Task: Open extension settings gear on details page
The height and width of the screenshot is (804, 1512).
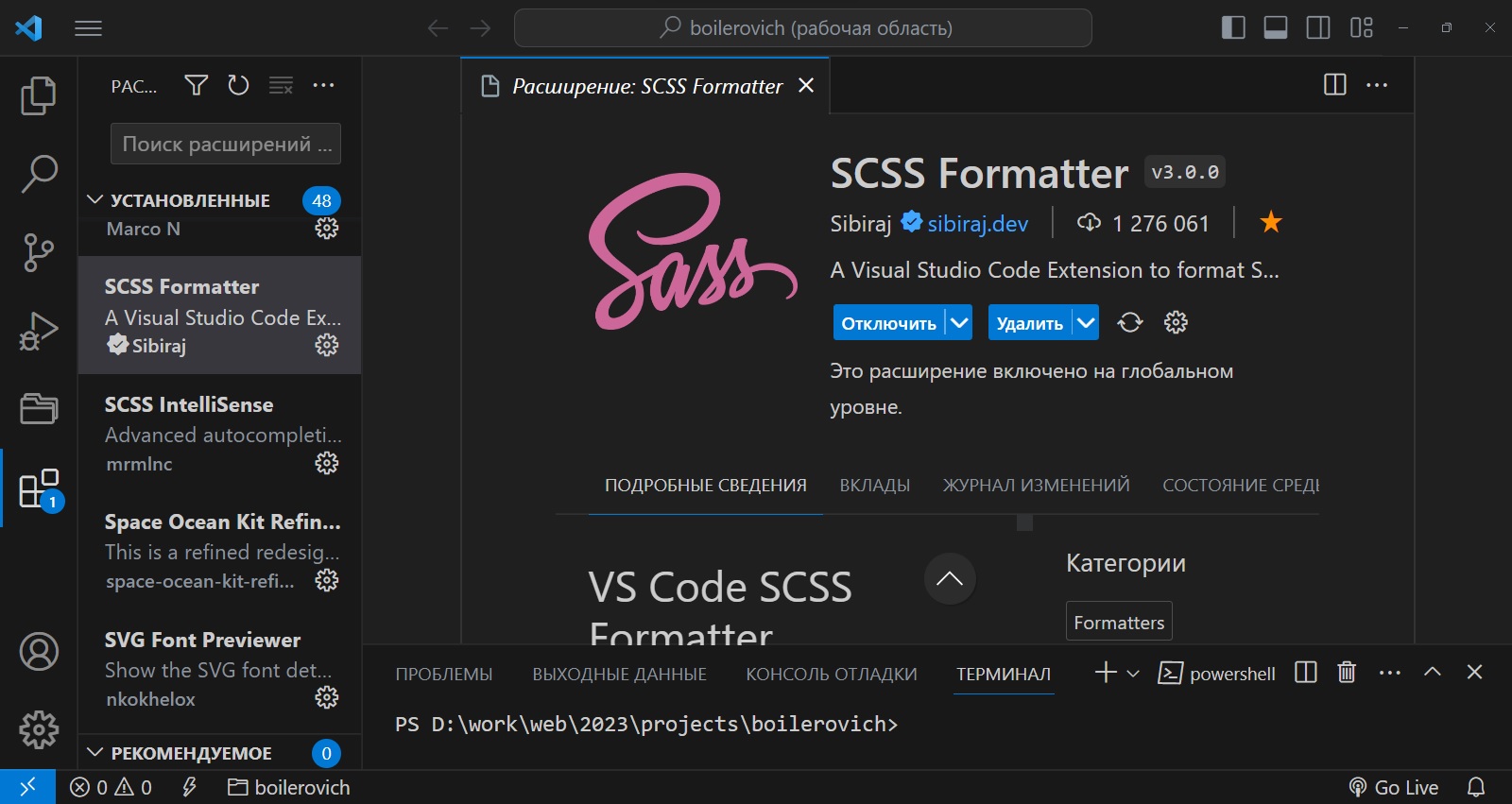Action: 1176,323
